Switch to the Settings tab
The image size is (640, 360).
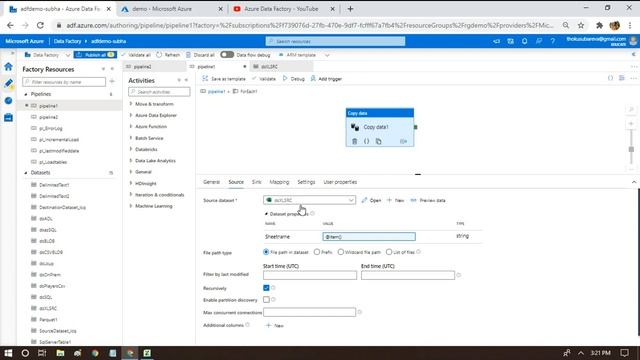[x=306, y=182]
